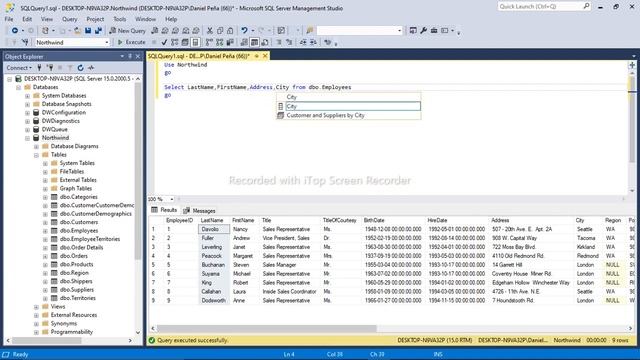
Task: Close the Object Explorer panel
Action: (x=138, y=56)
